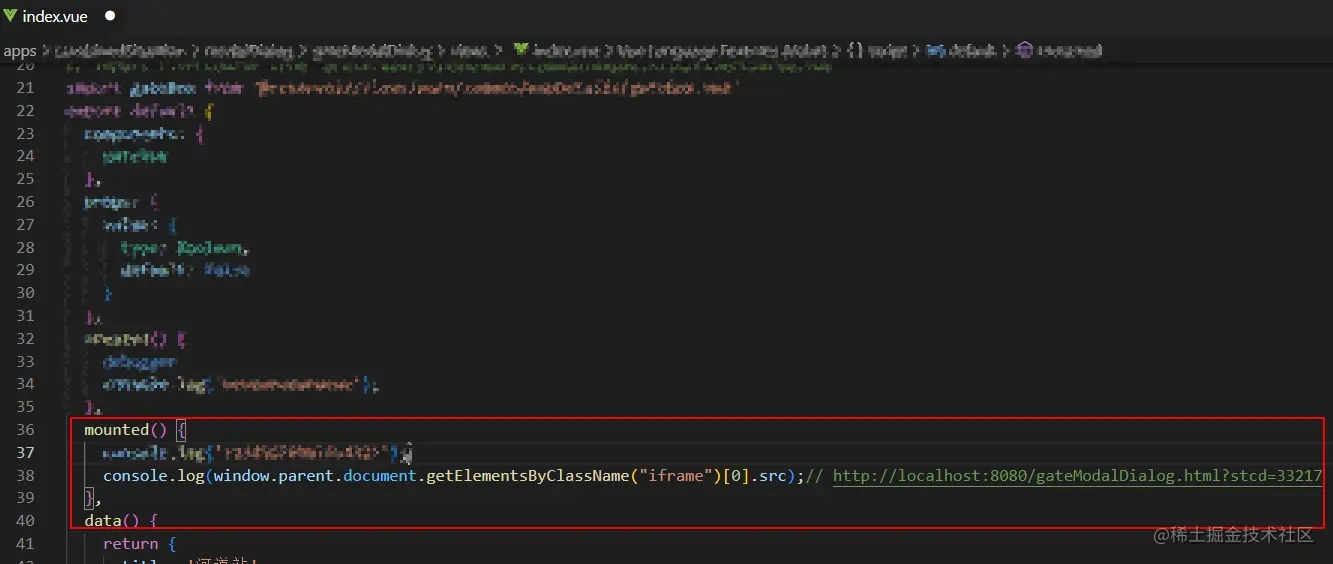Open the gateModalDialog breadcrumb segment

373,50
